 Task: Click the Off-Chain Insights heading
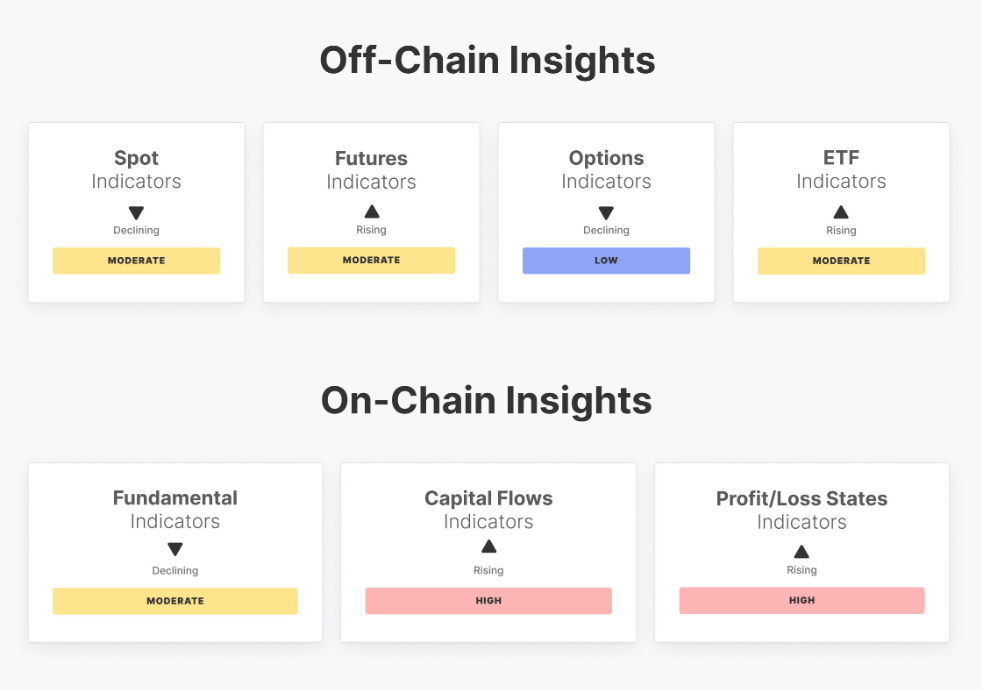487,60
